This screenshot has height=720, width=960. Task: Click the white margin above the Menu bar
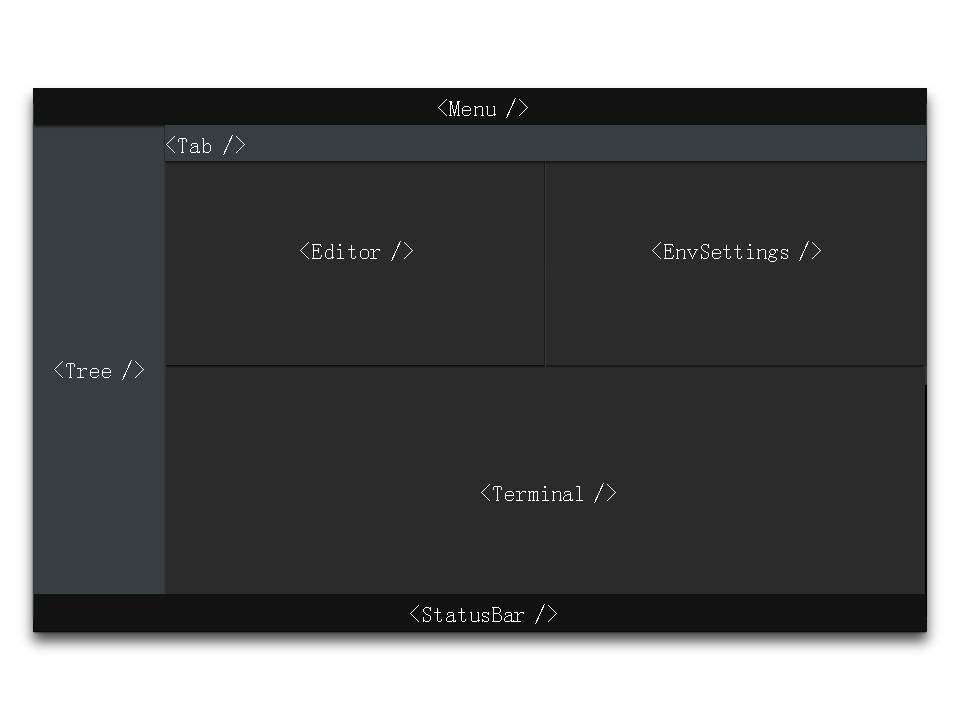pyautogui.click(x=480, y=45)
